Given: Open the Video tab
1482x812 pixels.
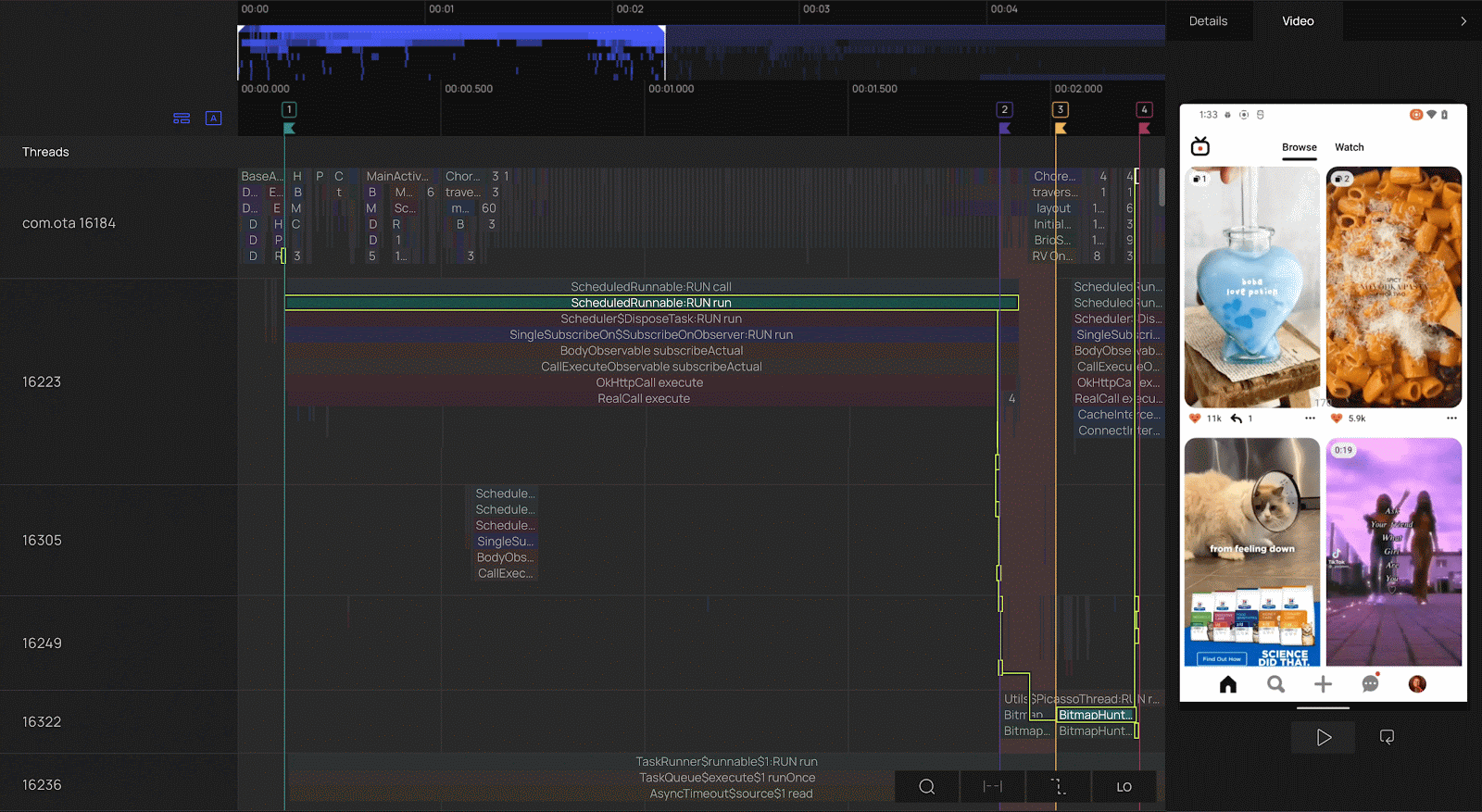Looking at the screenshot, I should [1298, 21].
